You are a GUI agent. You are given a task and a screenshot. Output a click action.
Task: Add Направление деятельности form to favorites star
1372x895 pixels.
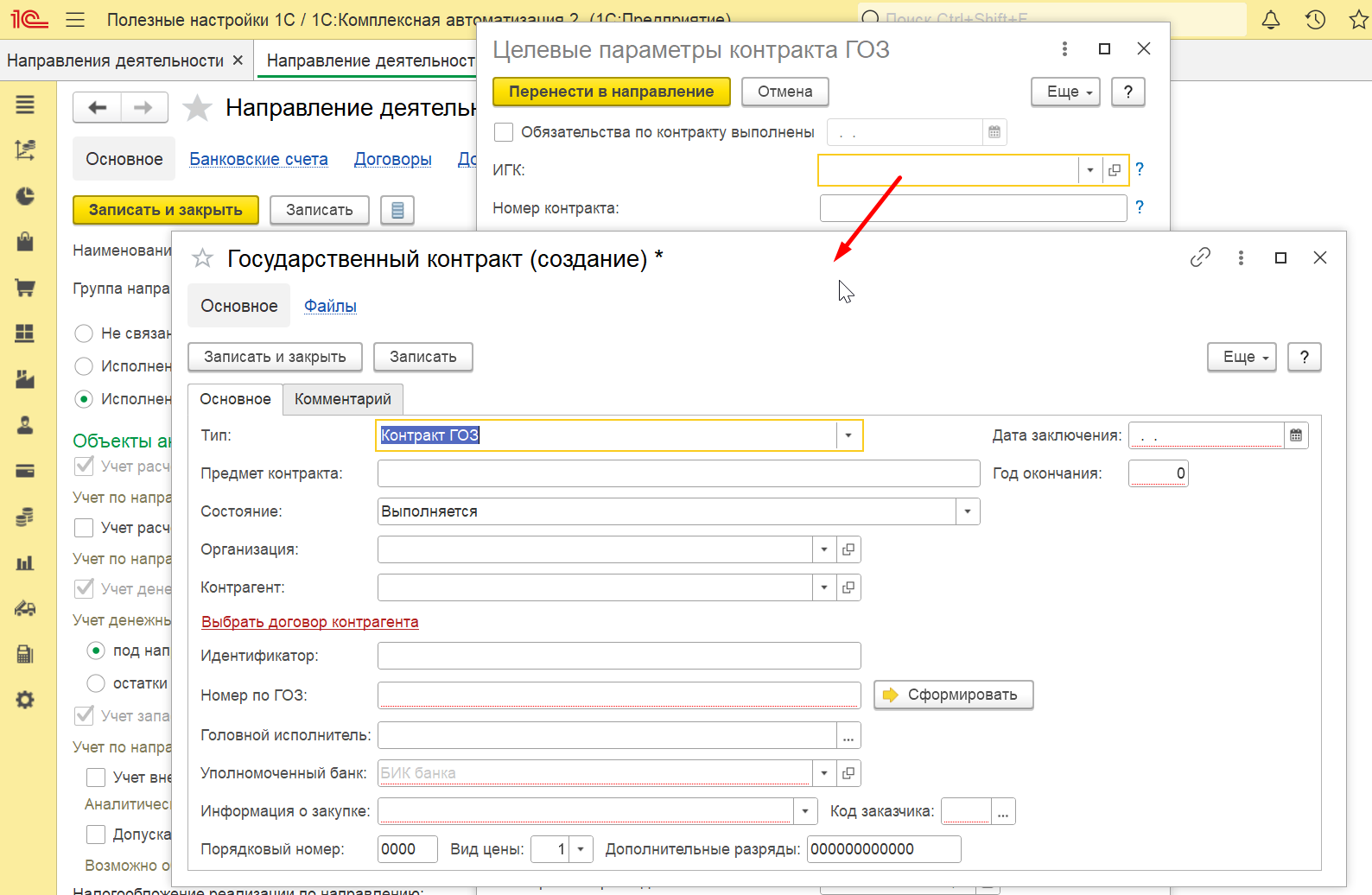tap(198, 108)
